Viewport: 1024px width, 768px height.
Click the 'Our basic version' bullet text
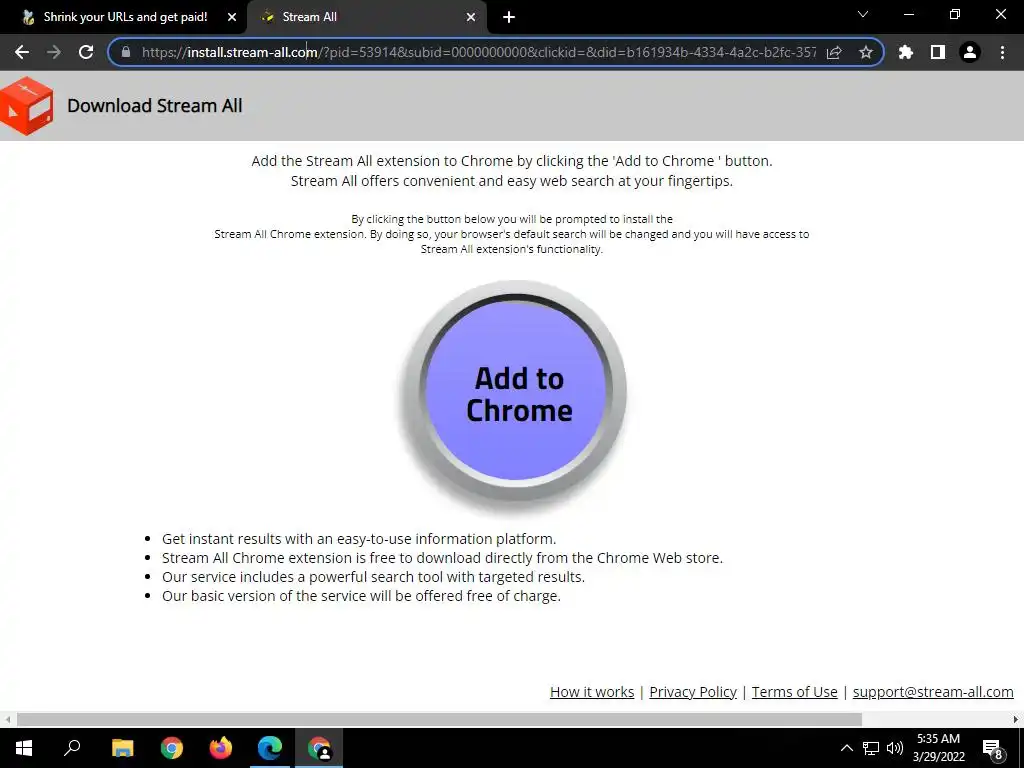coord(361,596)
